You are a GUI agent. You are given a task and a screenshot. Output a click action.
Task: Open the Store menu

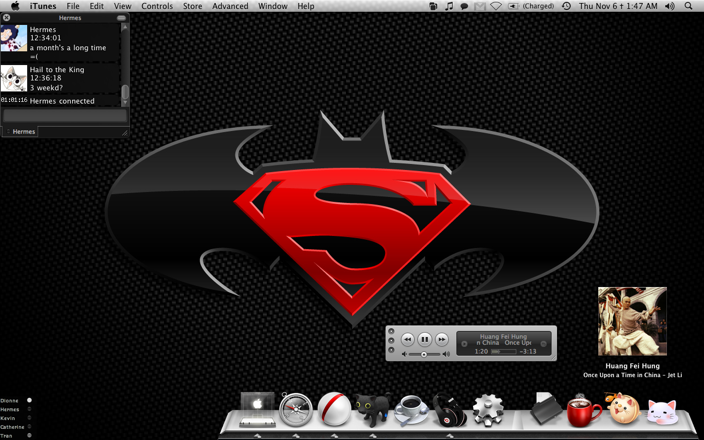pos(192,6)
